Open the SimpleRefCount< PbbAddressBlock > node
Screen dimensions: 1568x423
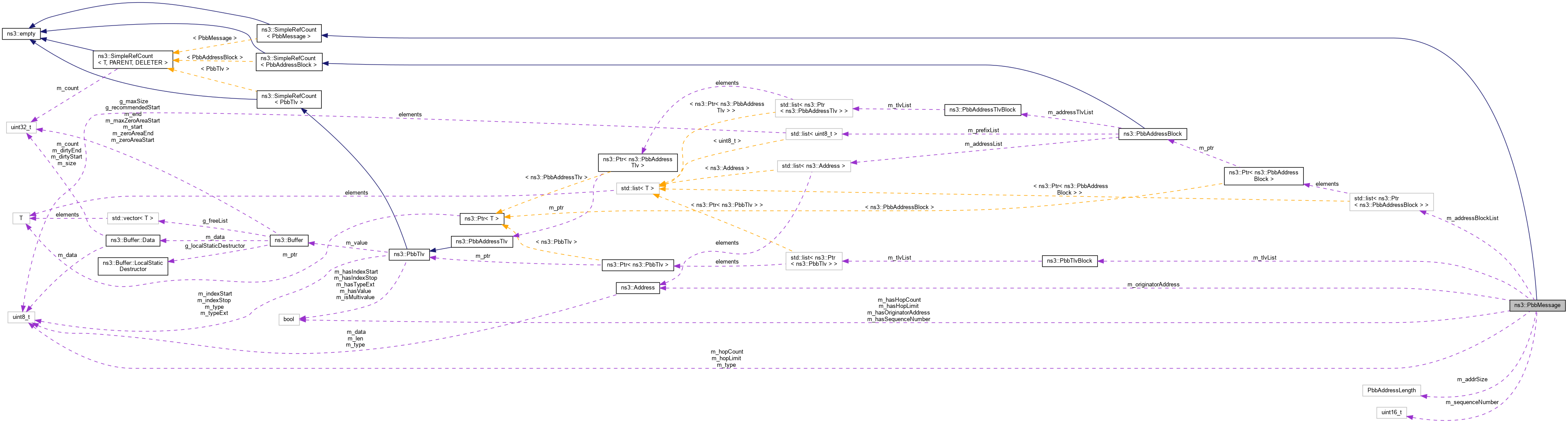click(289, 62)
